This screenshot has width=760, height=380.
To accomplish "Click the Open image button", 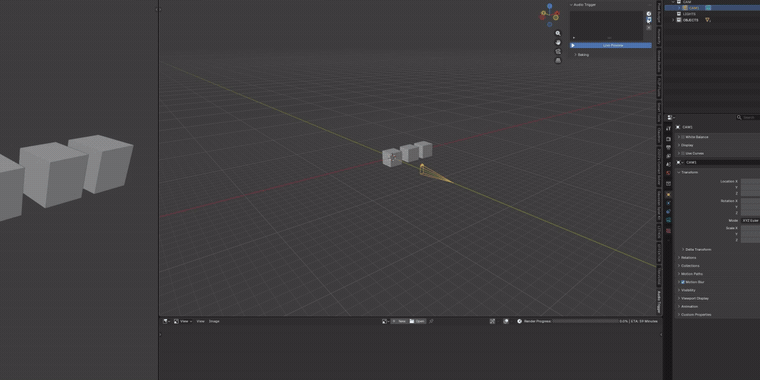I will (x=417, y=321).
